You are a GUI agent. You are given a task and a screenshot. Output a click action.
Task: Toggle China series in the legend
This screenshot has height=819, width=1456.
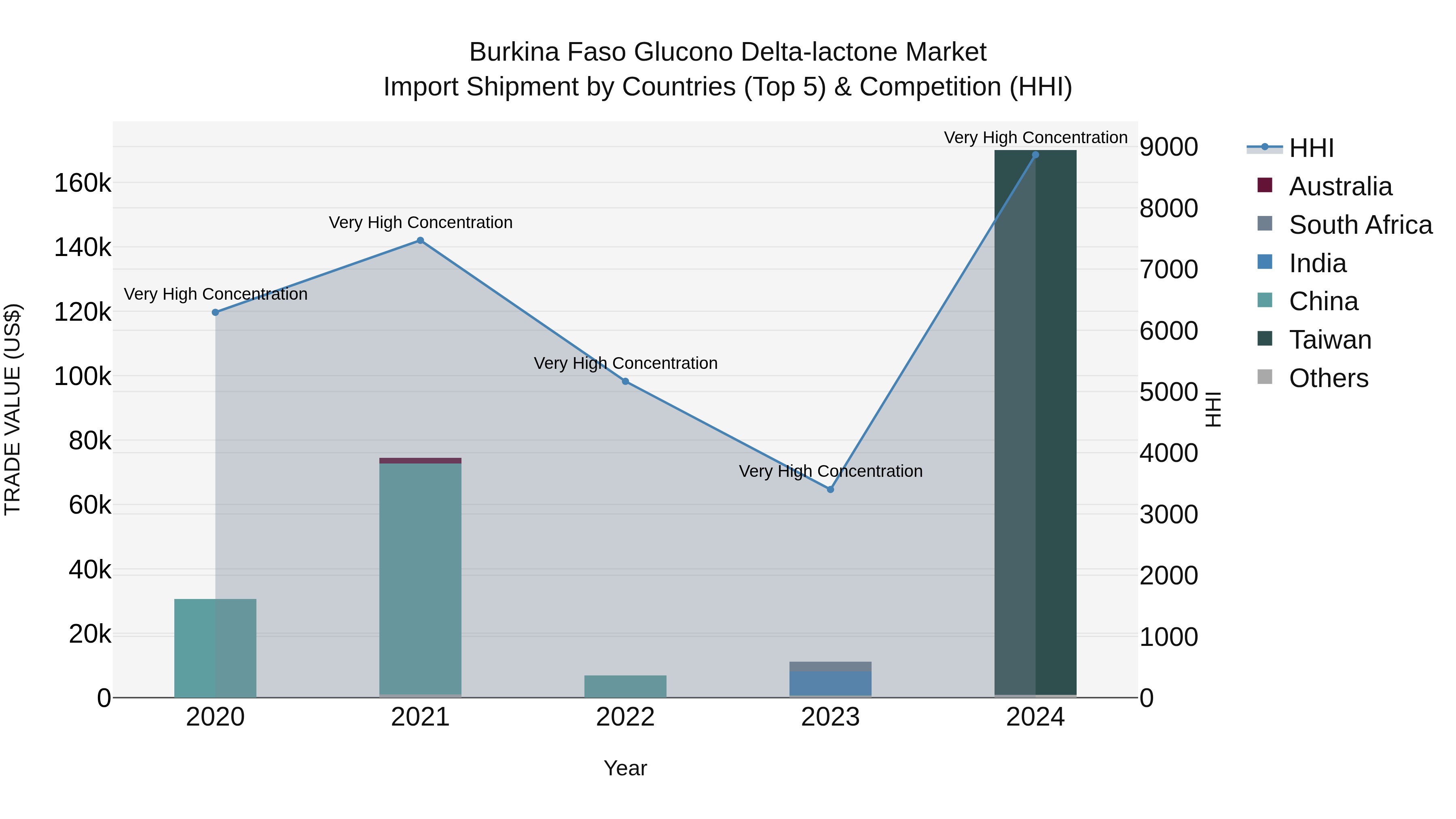pyautogui.click(x=1307, y=301)
